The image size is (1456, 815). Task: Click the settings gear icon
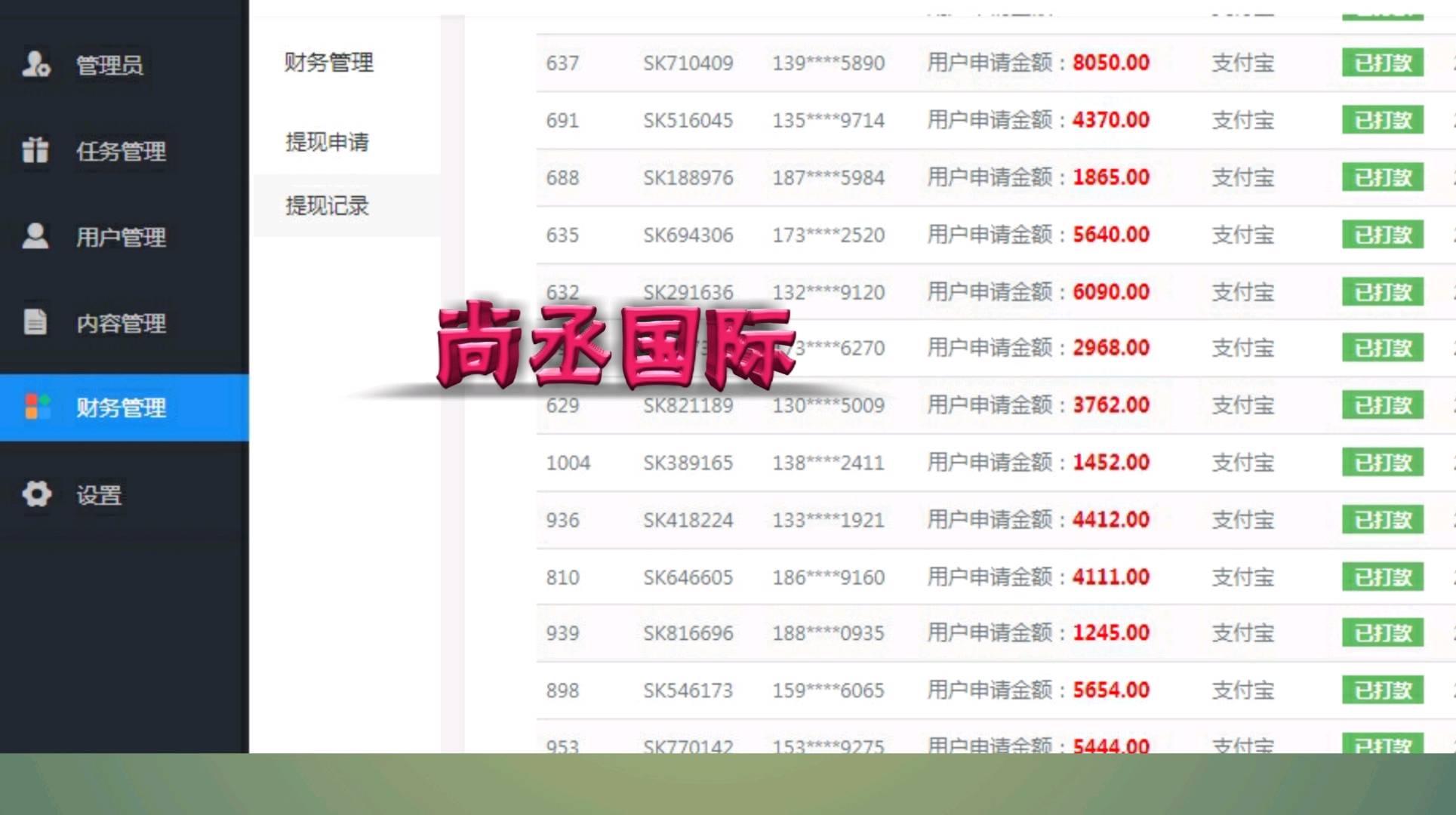(36, 494)
